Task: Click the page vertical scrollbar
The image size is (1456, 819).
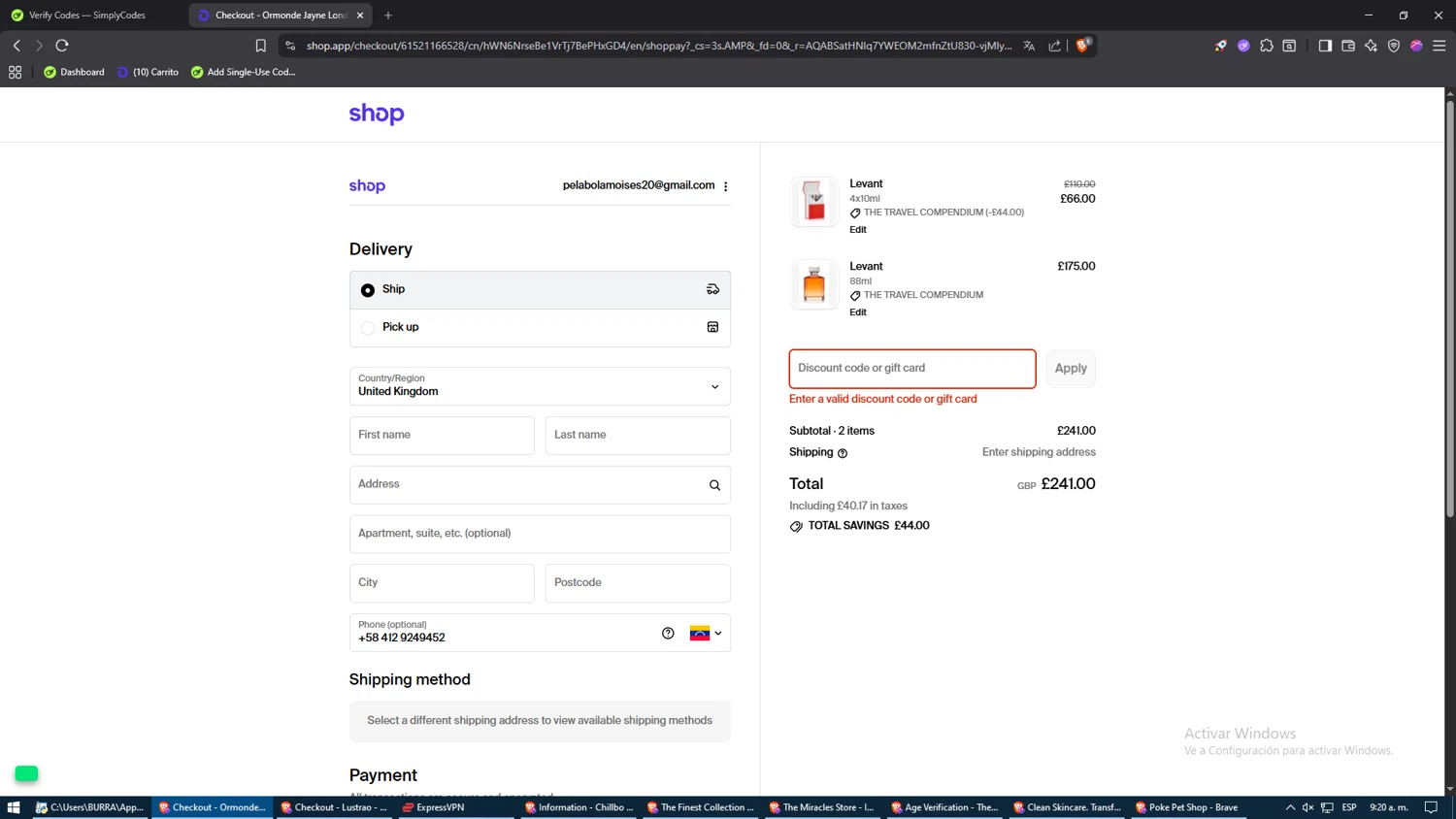Action: click(x=1449, y=310)
